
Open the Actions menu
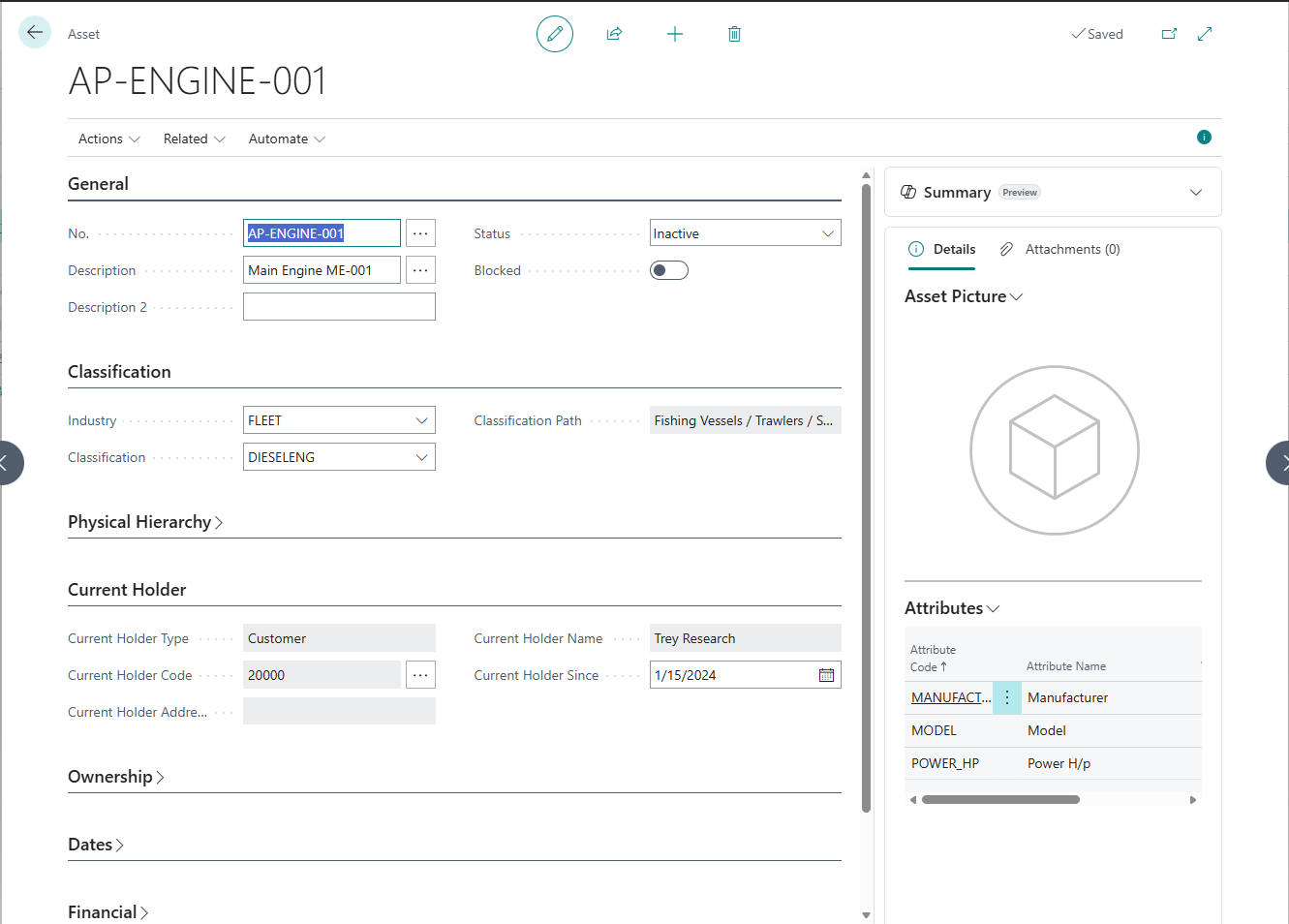coord(108,139)
